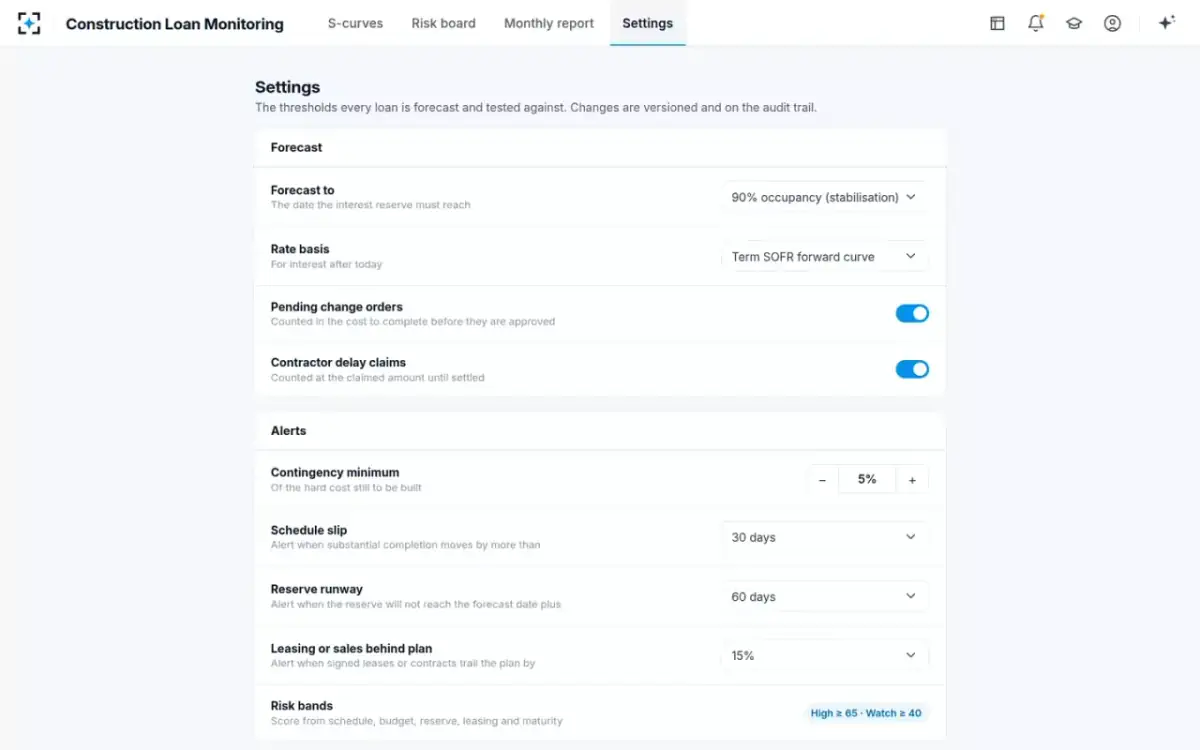Click 'Changes are versioned' intro sentence
The height and width of the screenshot is (750, 1200).
[x=692, y=107]
